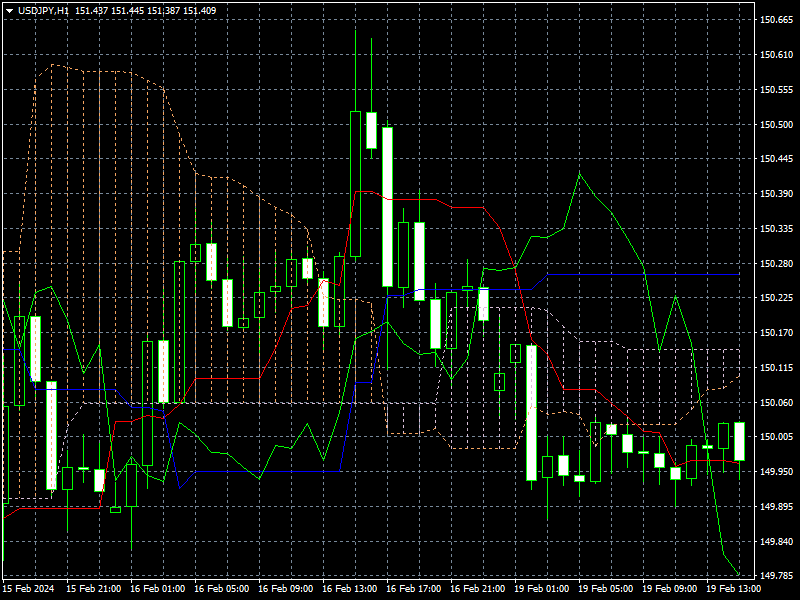800x600 pixels.
Task: Select the green line's lowest point, bottom right
Action: coord(738,574)
